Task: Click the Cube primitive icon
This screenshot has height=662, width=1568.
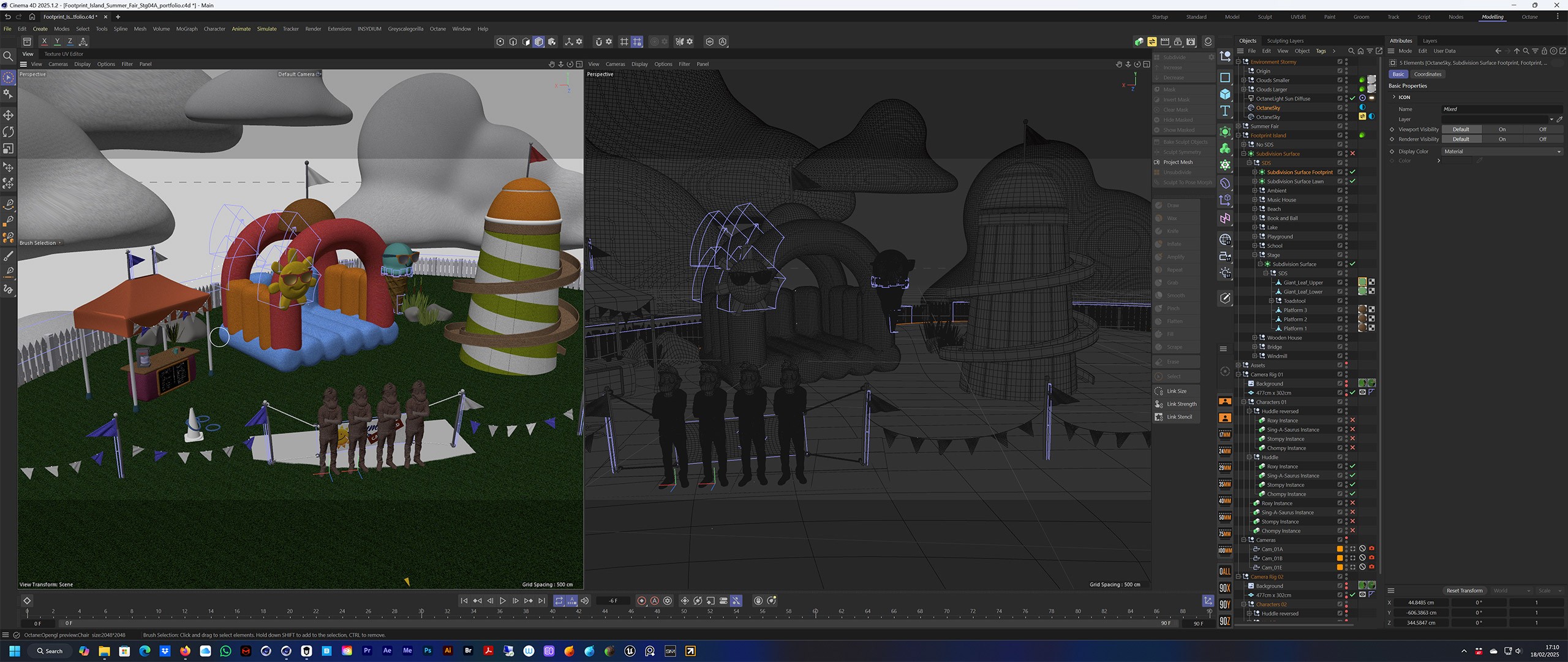Action: [x=1225, y=94]
